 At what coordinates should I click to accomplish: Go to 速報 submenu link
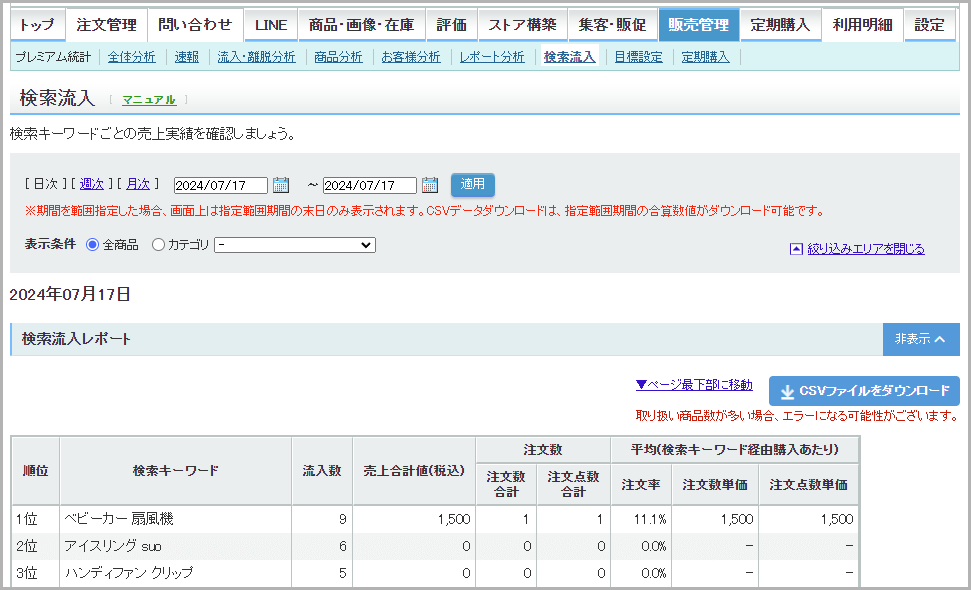click(186, 57)
